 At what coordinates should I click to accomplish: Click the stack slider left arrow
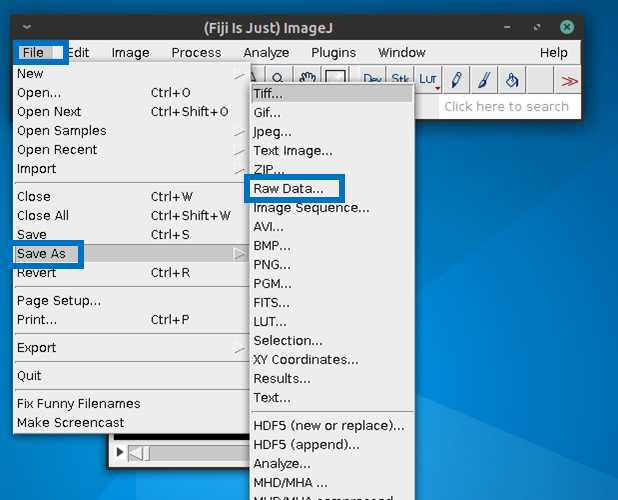pyautogui.click(x=136, y=453)
